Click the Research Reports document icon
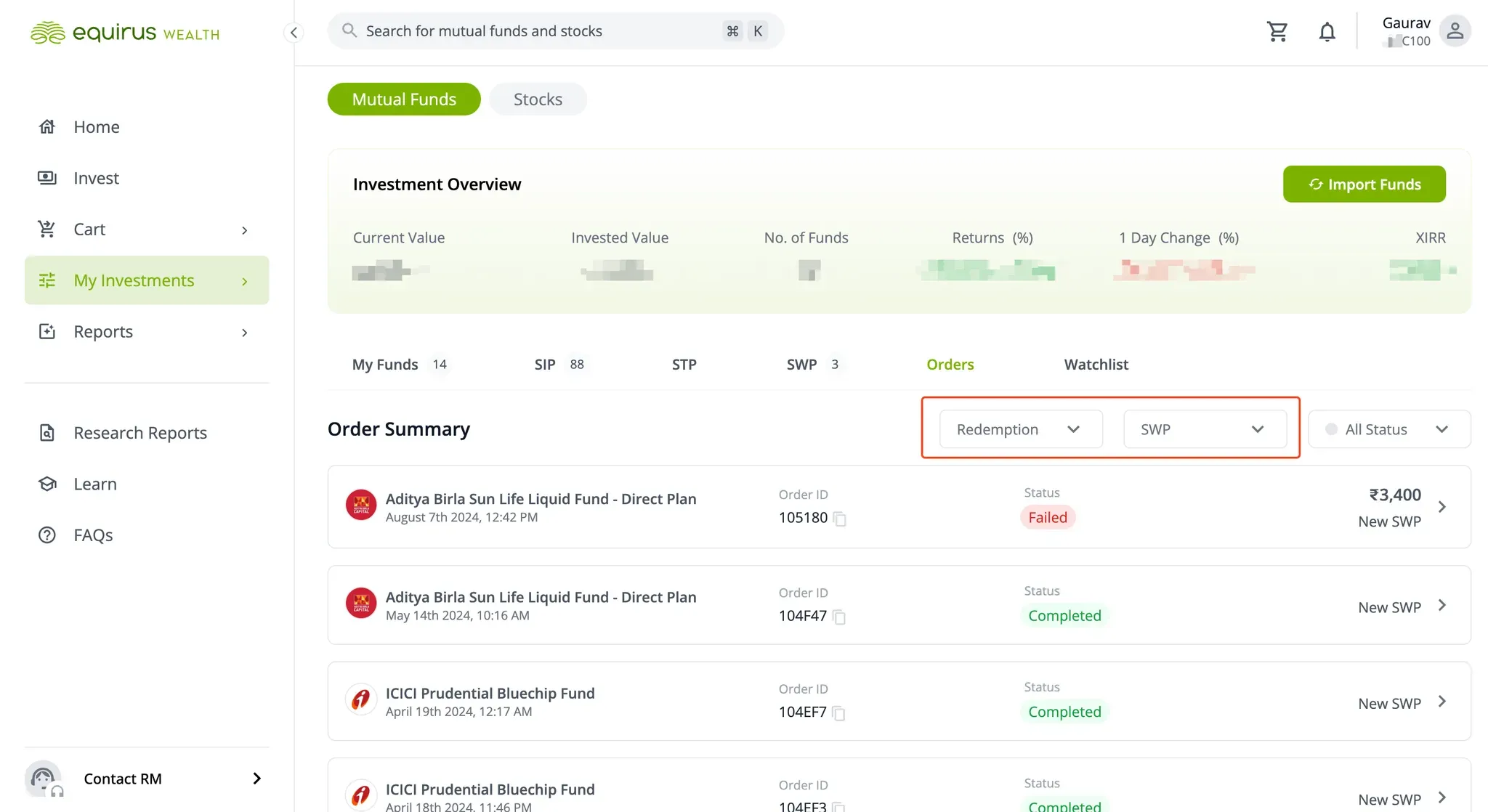 pyautogui.click(x=47, y=433)
